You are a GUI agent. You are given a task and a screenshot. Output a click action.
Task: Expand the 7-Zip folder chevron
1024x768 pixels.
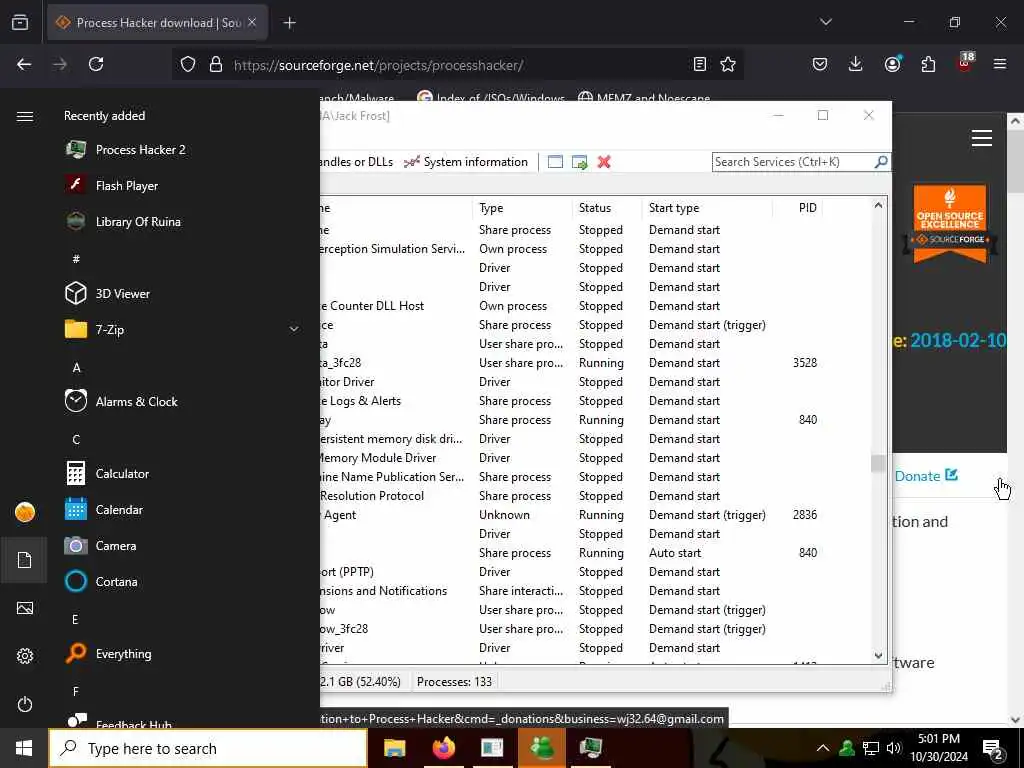(x=294, y=329)
